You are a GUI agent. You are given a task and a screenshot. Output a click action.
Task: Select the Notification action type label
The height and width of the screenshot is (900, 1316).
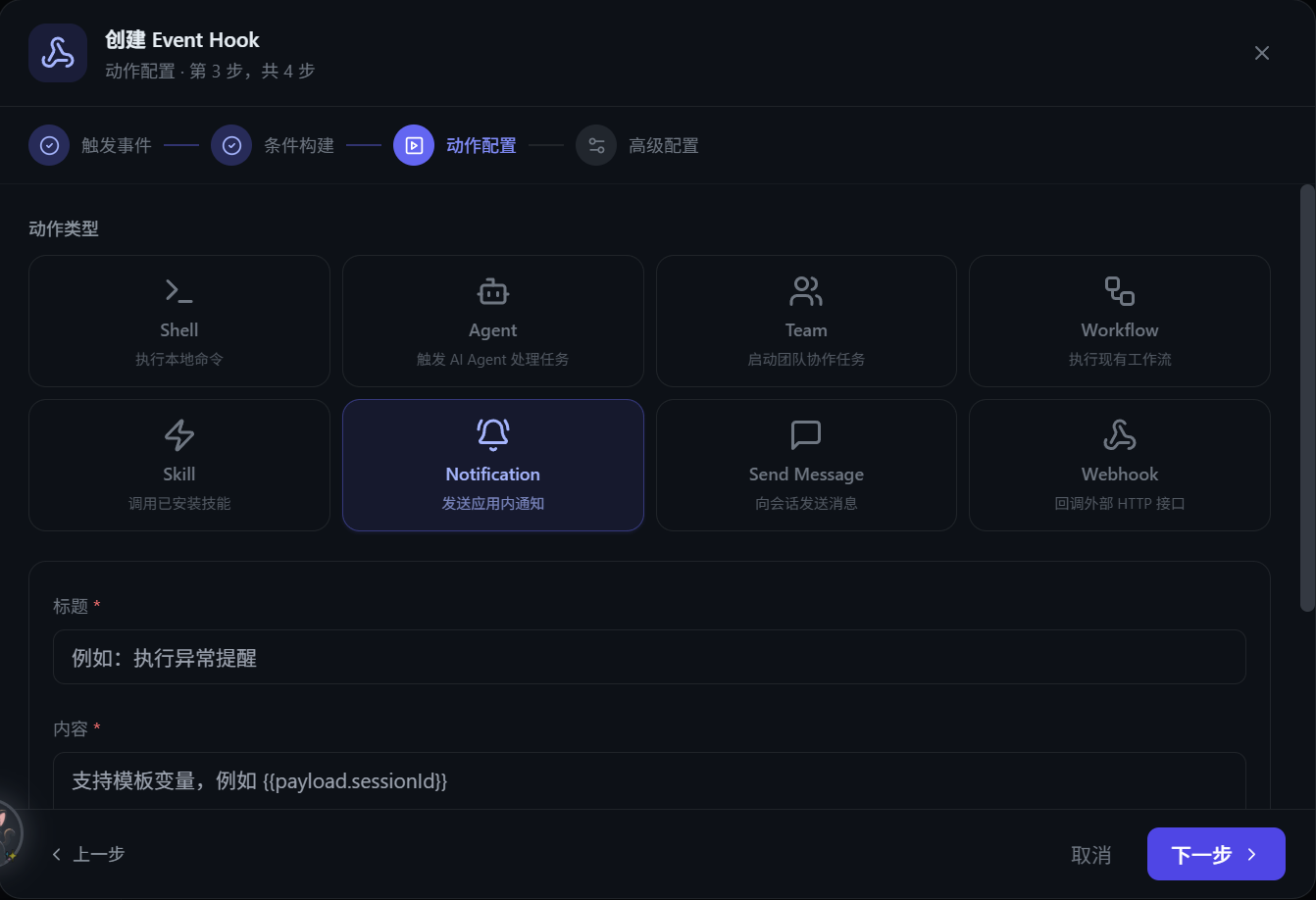click(493, 475)
